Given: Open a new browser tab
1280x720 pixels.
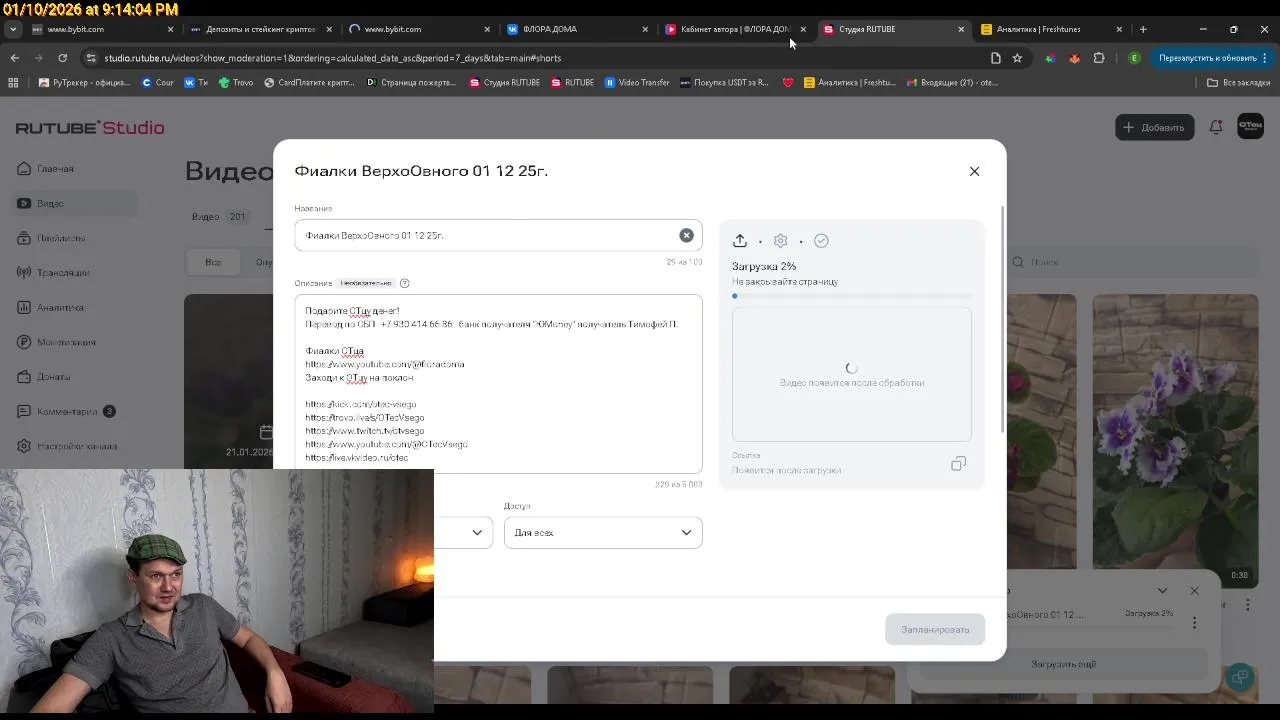Looking at the screenshot, I should click(x=1143, y=29).
